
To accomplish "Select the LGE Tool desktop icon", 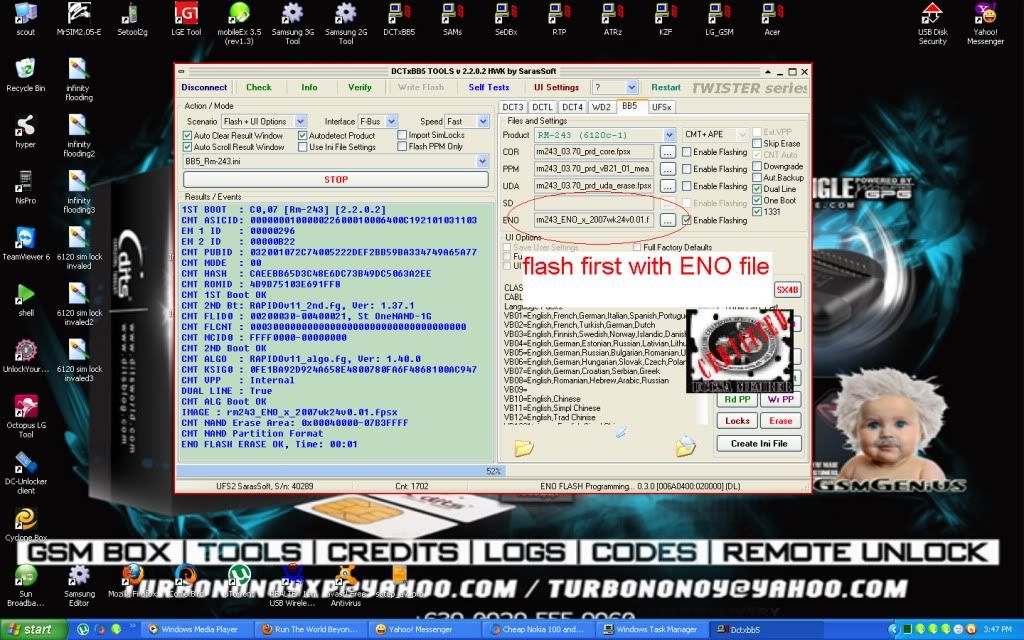I will (186, 18).
